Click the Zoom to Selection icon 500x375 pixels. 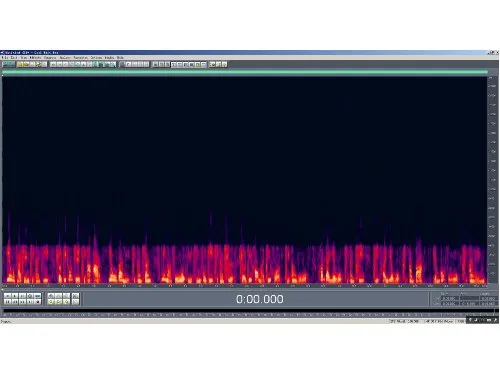[x=51, y=302]
